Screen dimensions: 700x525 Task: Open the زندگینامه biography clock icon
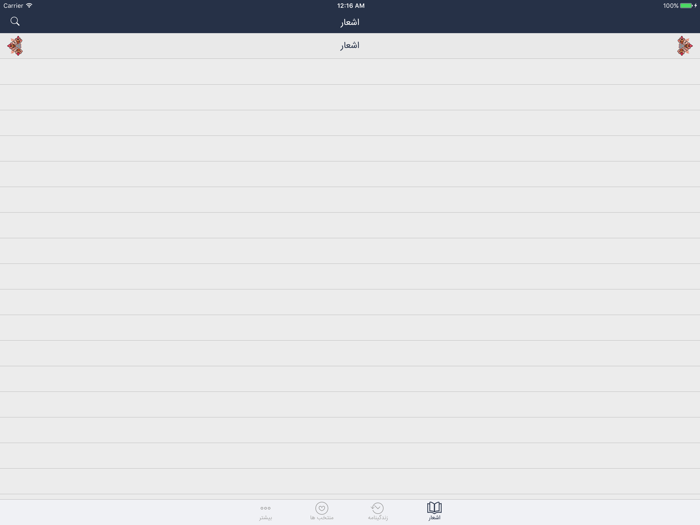[378, 508]
